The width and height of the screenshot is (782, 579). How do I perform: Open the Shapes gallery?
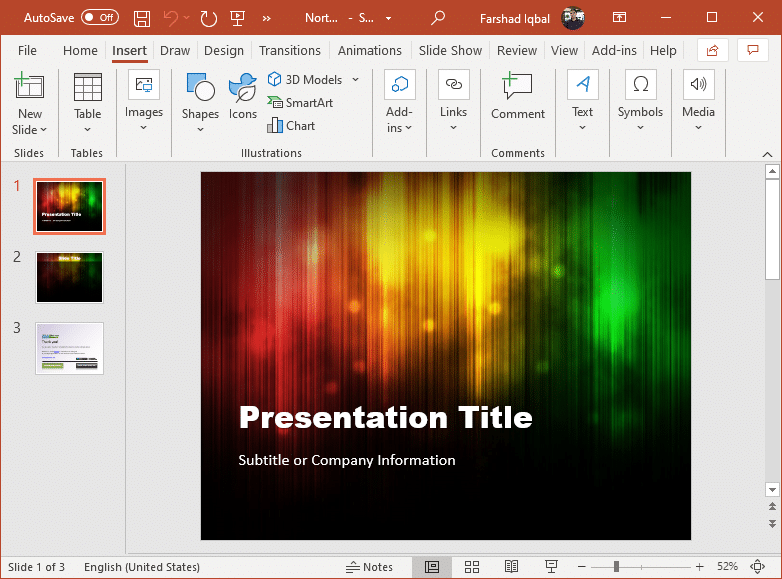pyautogui.click(x=200, y=103)
